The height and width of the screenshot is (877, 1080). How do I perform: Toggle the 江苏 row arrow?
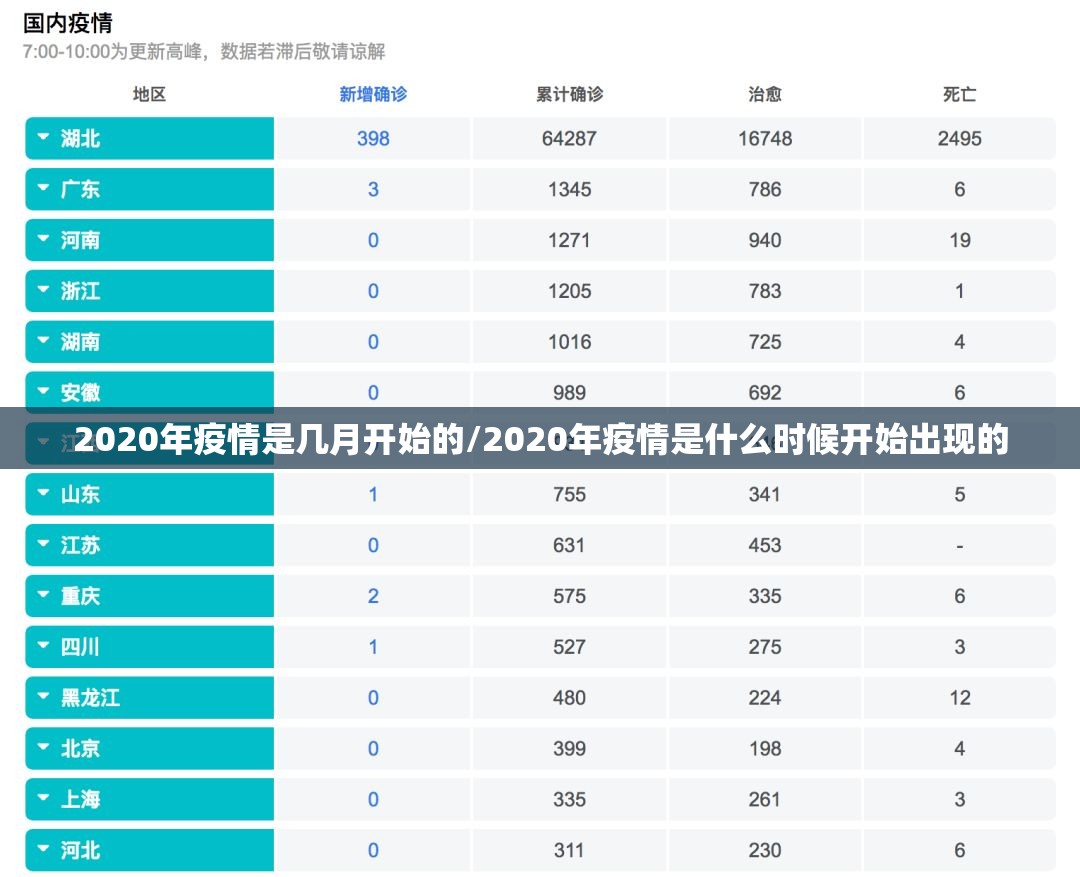coord(43,545)
